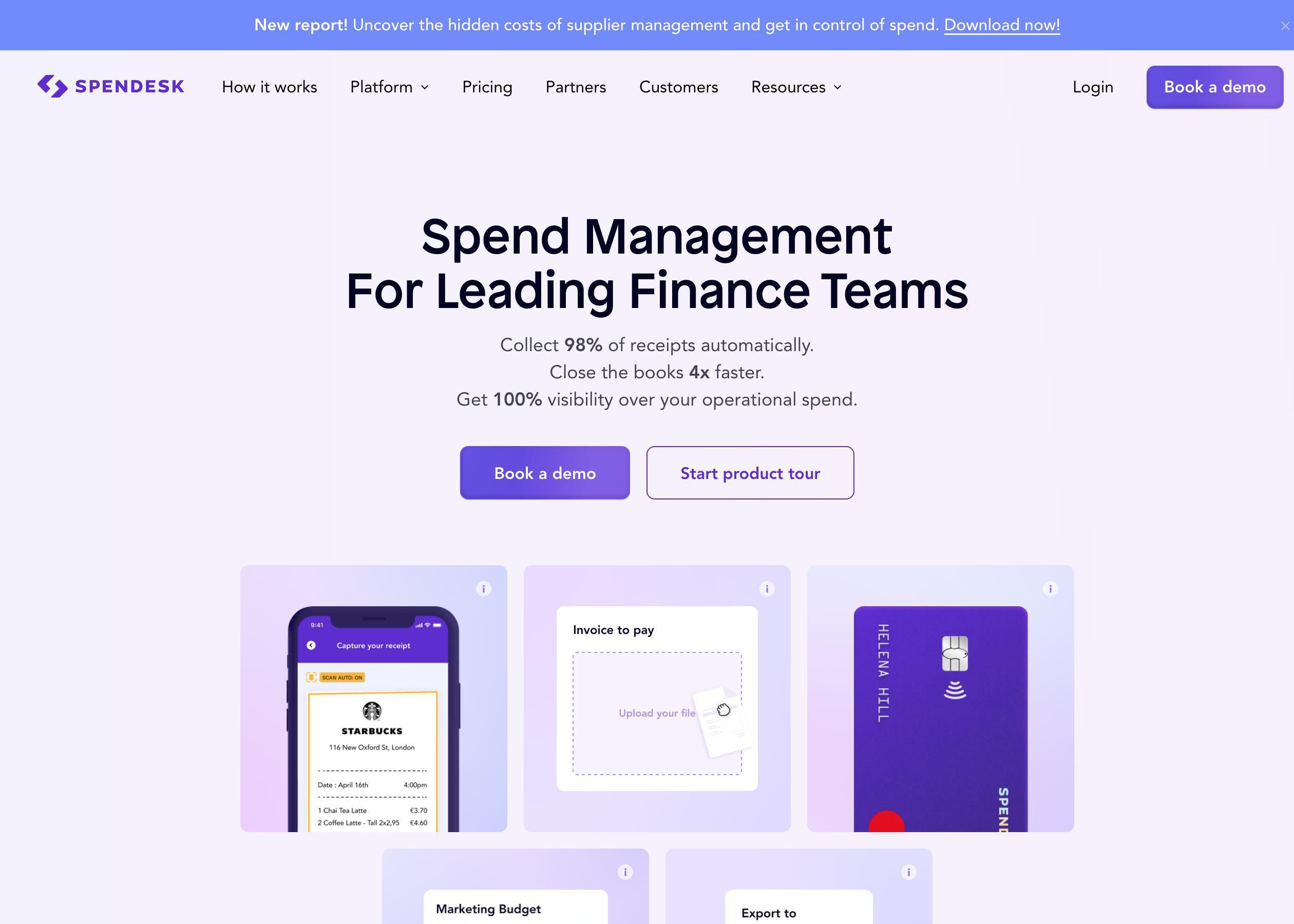Click the info icon on card widget
This screenshot has width=1294, height=924.
(1050, 589)
